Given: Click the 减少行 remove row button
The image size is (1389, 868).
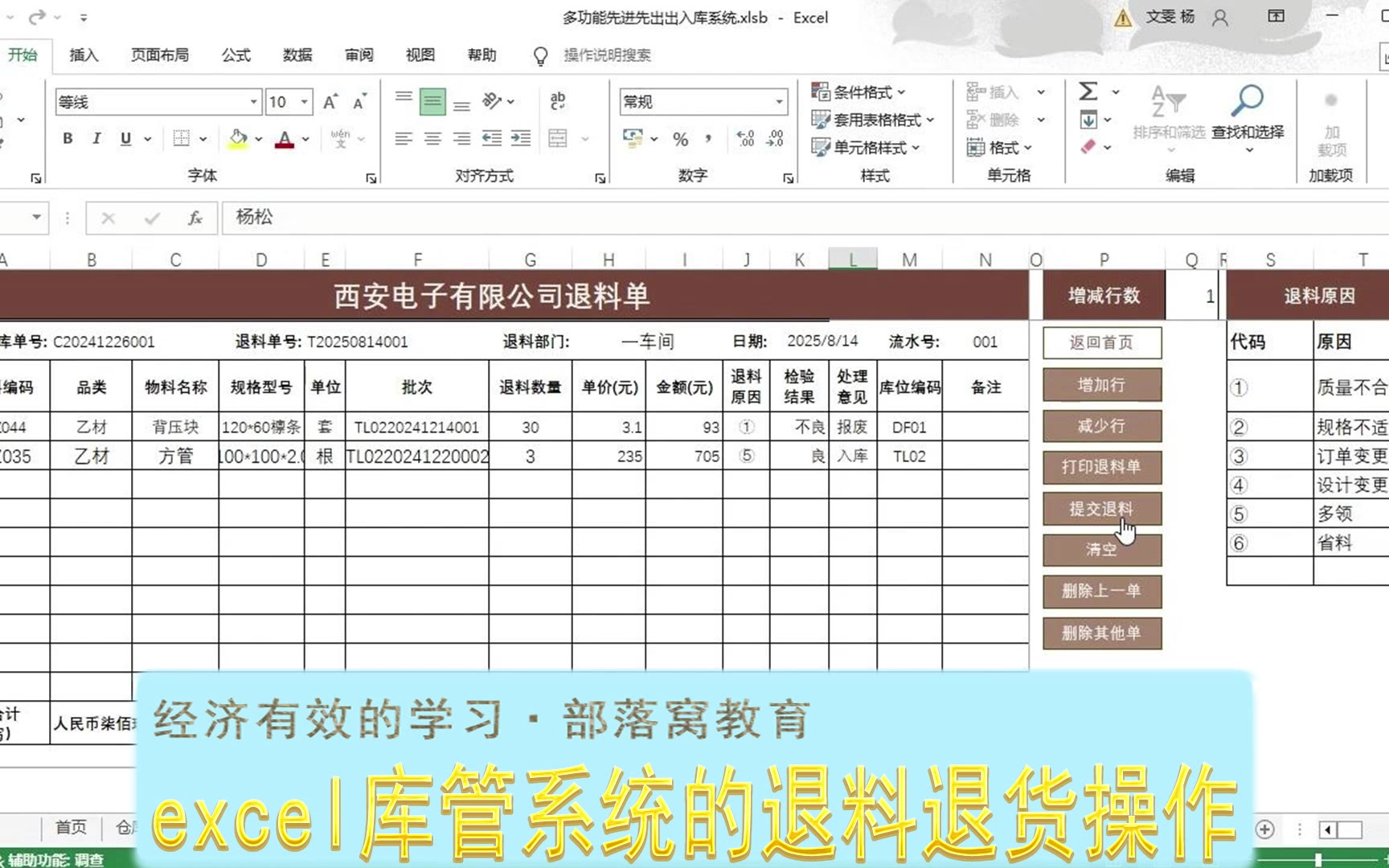Looking at the screenshot, I should (x=1102, y=426).
